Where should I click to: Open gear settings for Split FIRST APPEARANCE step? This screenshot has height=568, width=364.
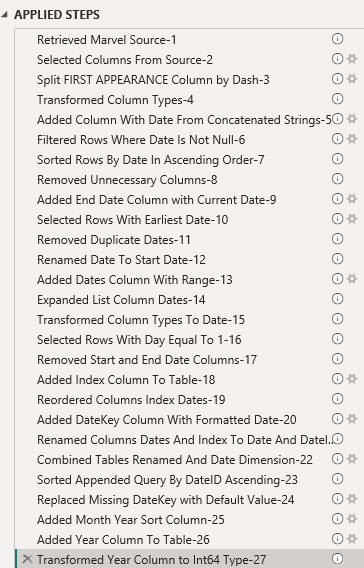tap(352, 79)
